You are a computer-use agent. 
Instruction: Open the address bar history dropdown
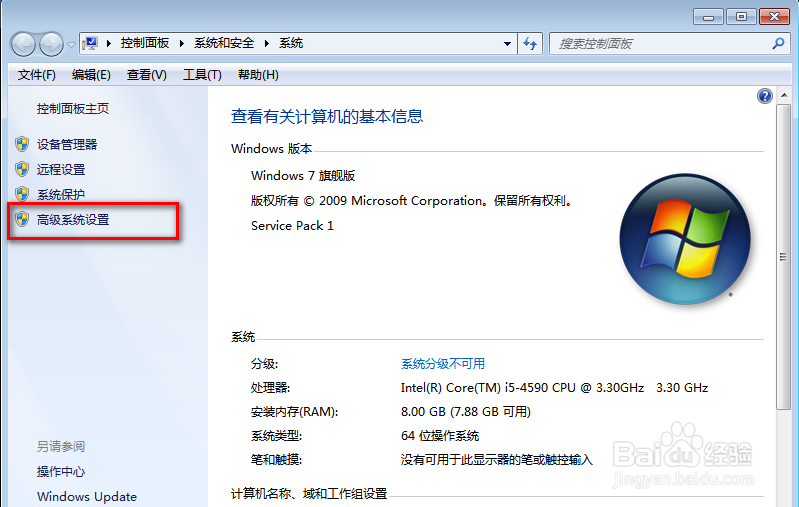point(507,44)
